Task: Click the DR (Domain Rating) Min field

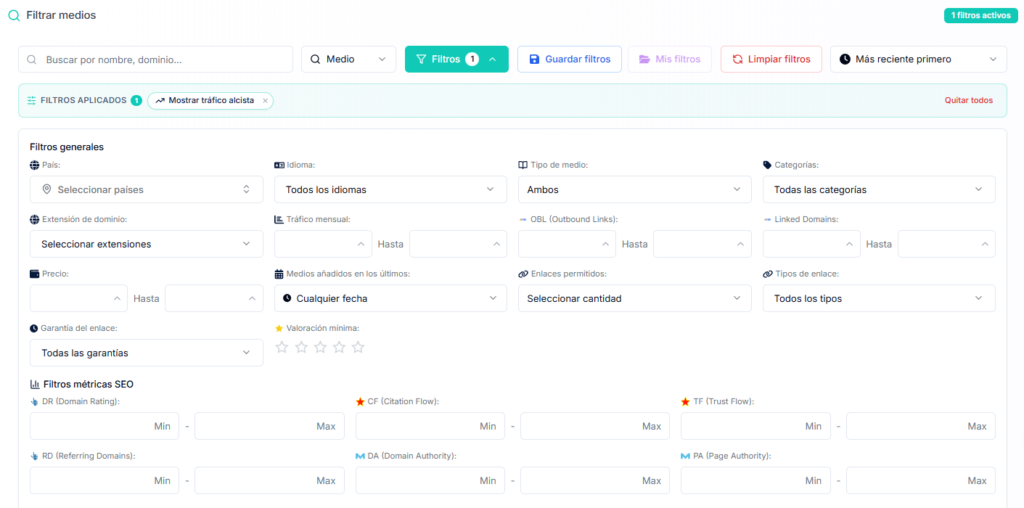Action: click(x=104, y=426)
